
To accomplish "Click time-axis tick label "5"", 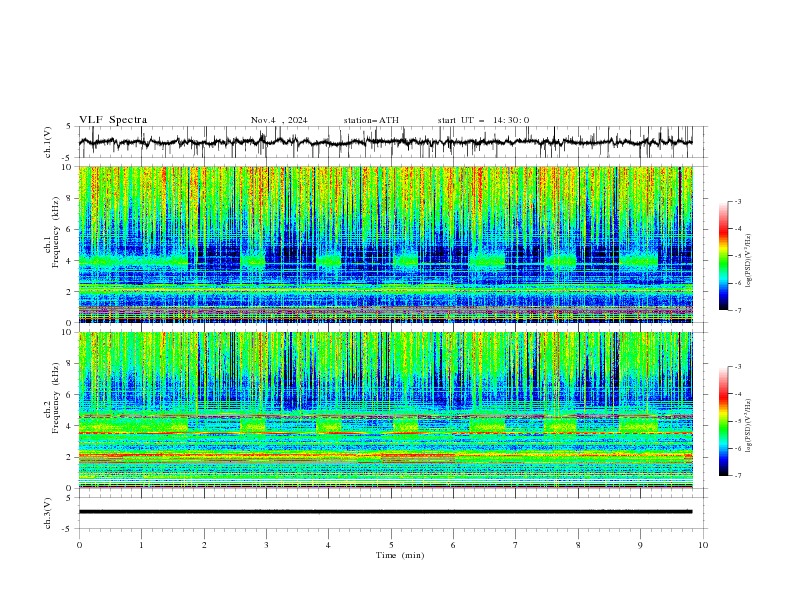I will 391,545.
